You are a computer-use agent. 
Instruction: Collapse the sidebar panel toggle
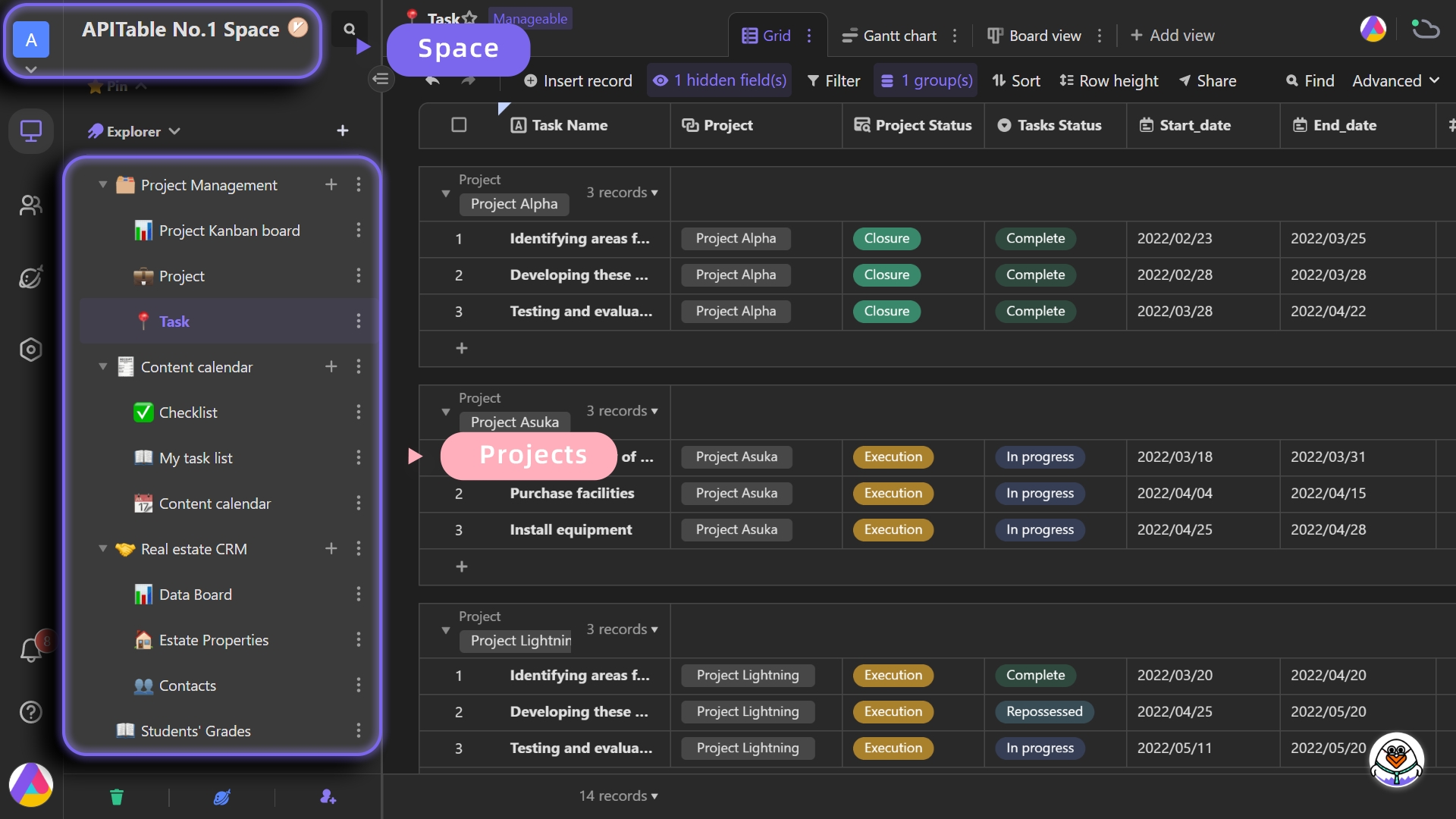pyautogui.click(x=381, y=79)
